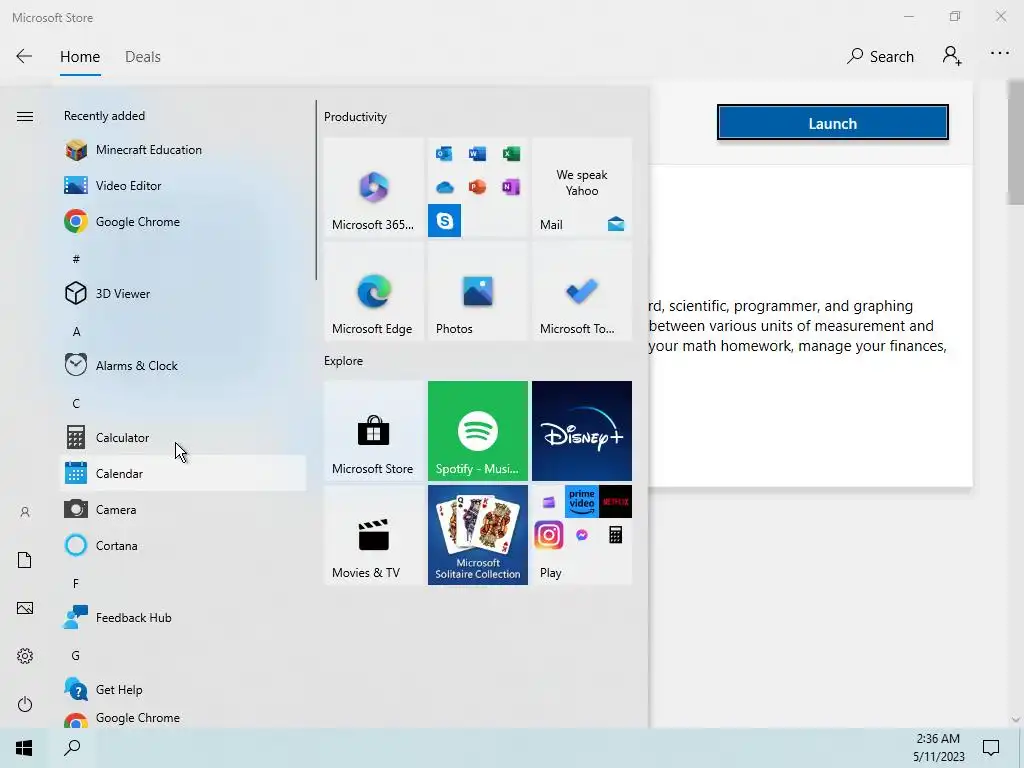Image resolution: width=1024 pixels, height=768 pixels.
Task: Open the notification center icon
Action: pyautogui.click(x=991, y=748)
